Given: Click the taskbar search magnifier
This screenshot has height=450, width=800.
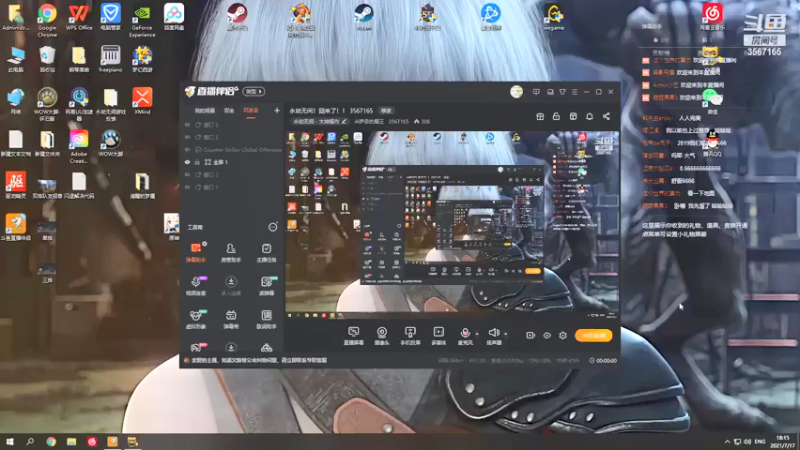Looking at the screenshot, I should click(30, 441).
